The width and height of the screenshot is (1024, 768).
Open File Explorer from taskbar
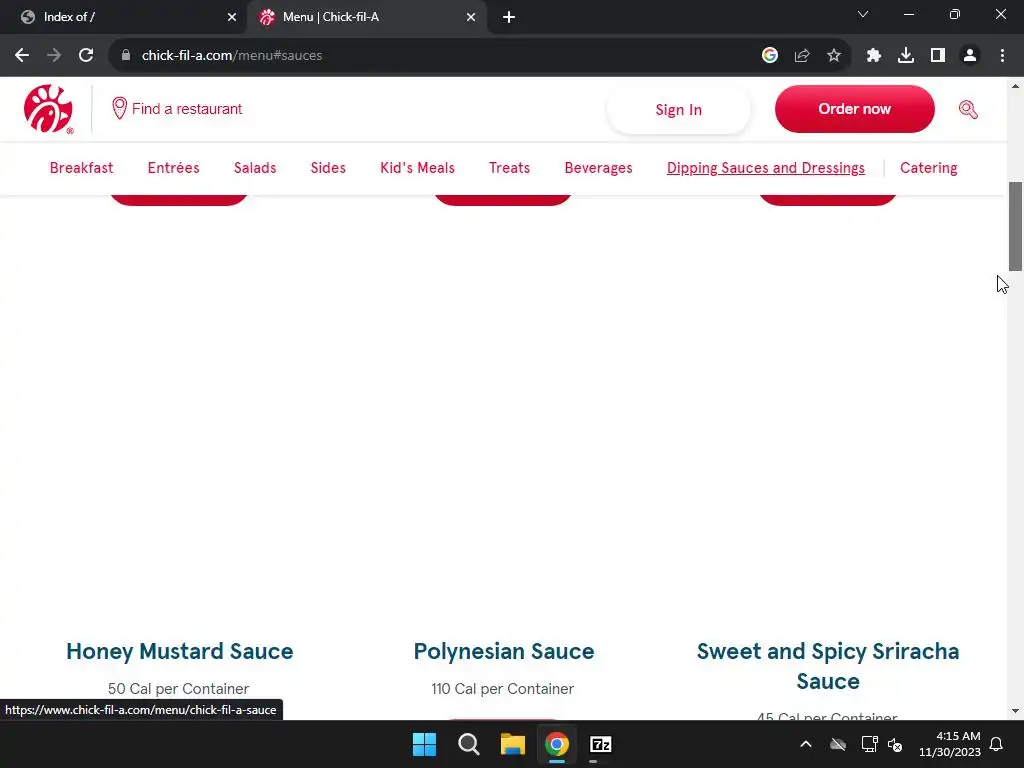pyautogui.click(x=513, y=744)
